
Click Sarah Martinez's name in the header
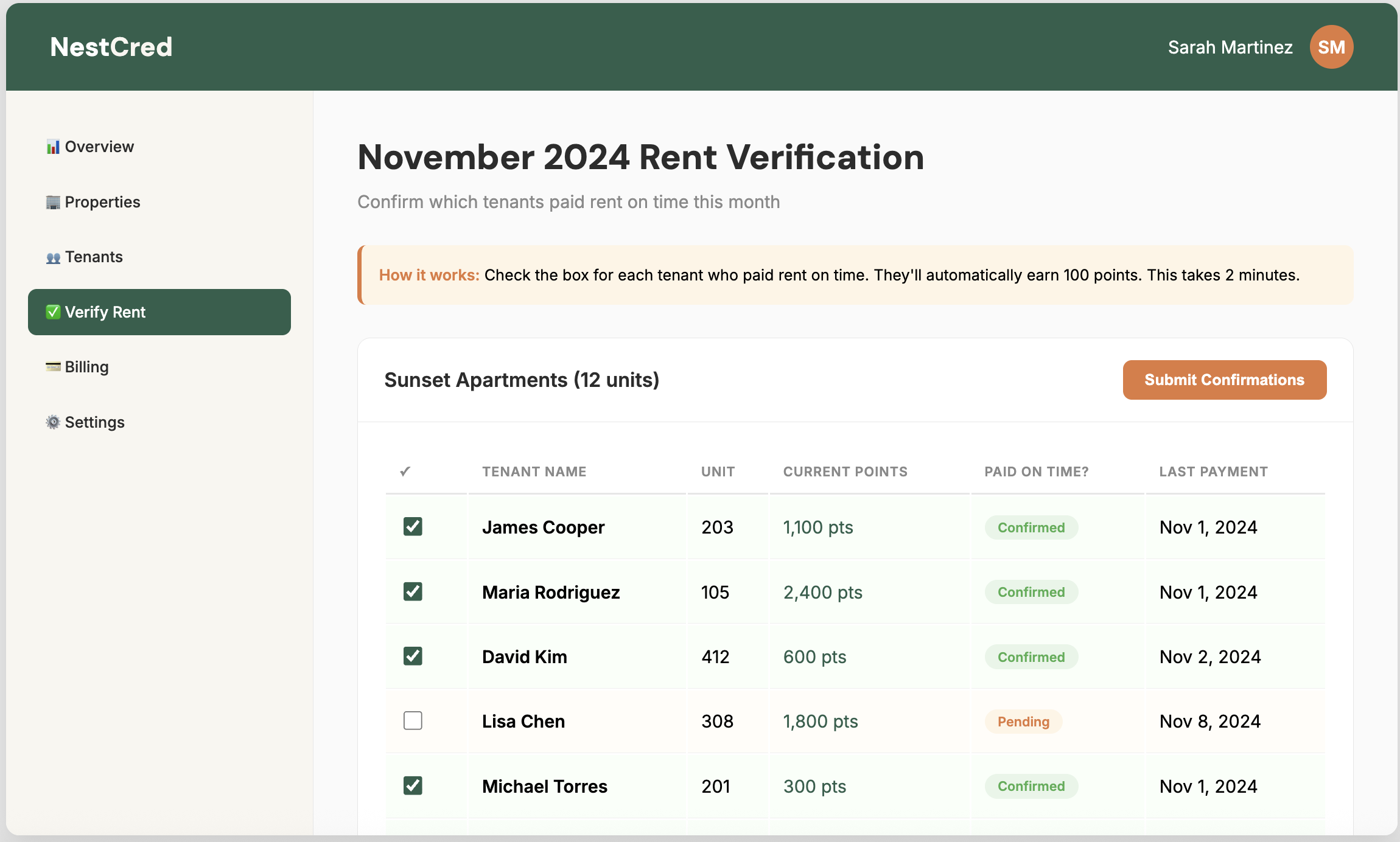[x=1230, y=47]
